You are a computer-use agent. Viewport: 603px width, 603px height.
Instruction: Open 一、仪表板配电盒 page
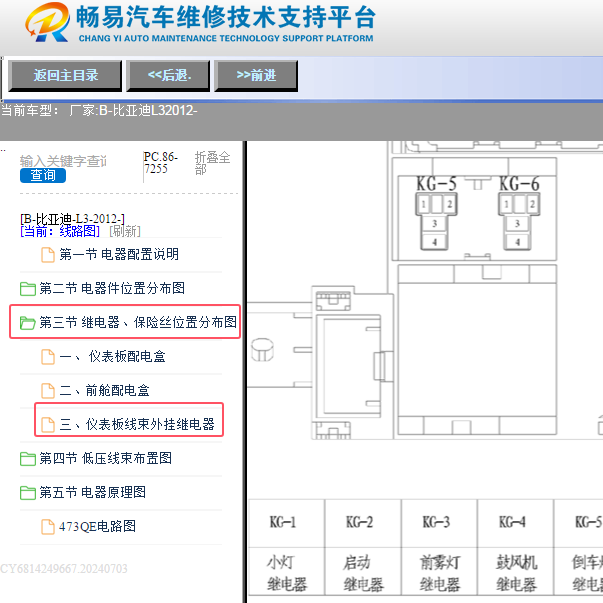[x=112, y=356]
